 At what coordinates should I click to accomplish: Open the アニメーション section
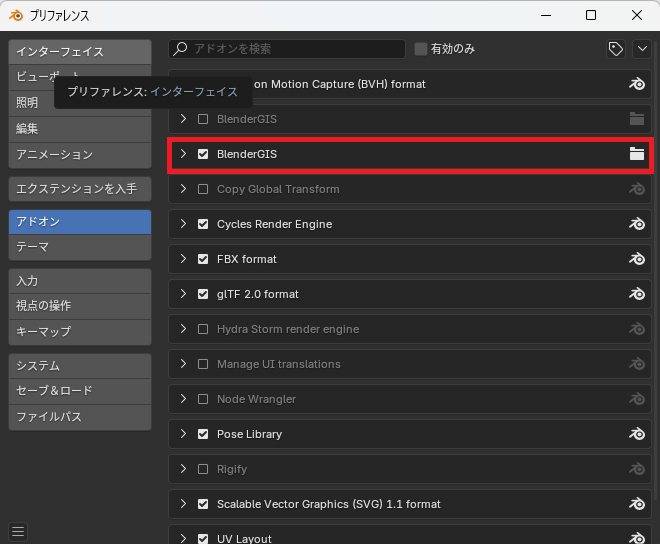click(x=80, y=155)
